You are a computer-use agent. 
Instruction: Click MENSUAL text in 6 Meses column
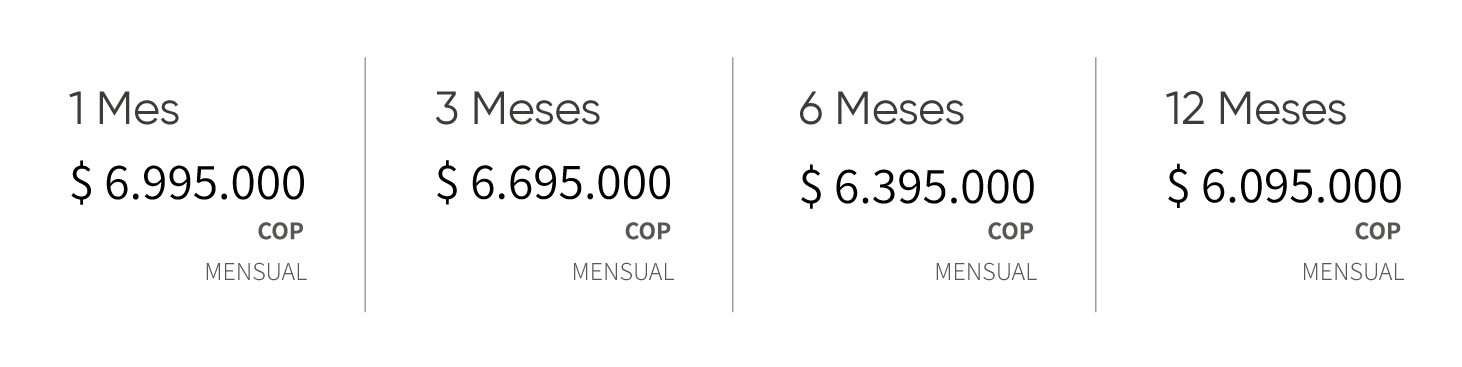pyautogui.click(x=986, y=272)
